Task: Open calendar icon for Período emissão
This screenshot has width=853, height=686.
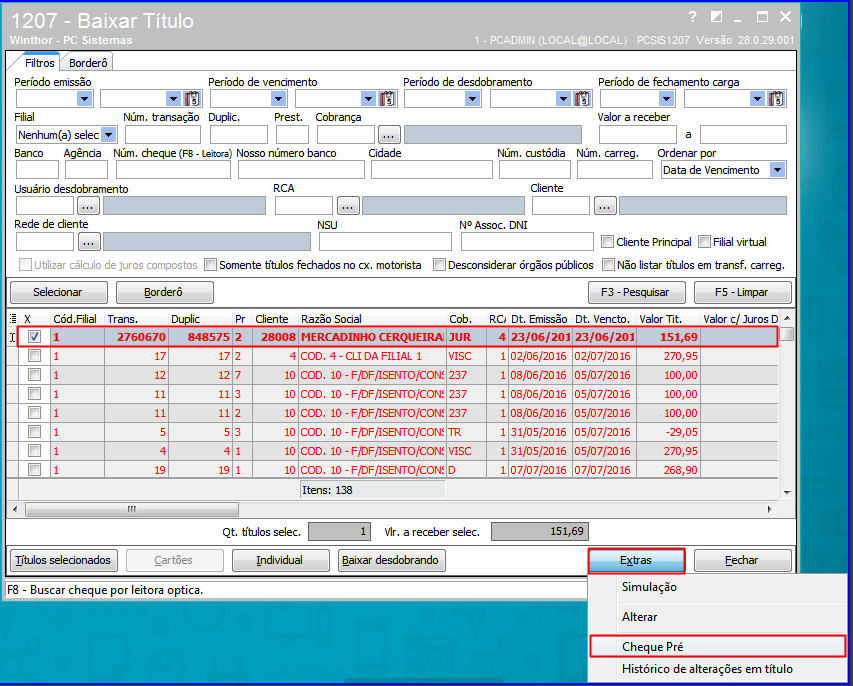Action: (192, 99)
